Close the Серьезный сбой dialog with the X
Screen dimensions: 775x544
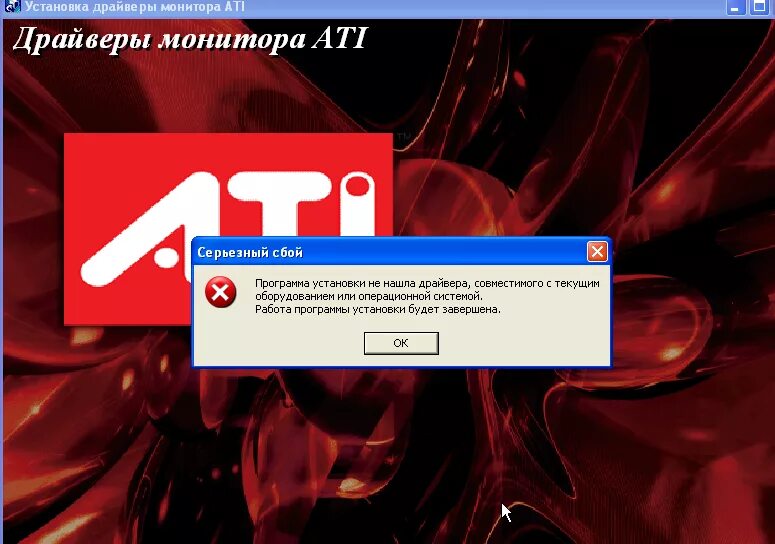[597, 252]
